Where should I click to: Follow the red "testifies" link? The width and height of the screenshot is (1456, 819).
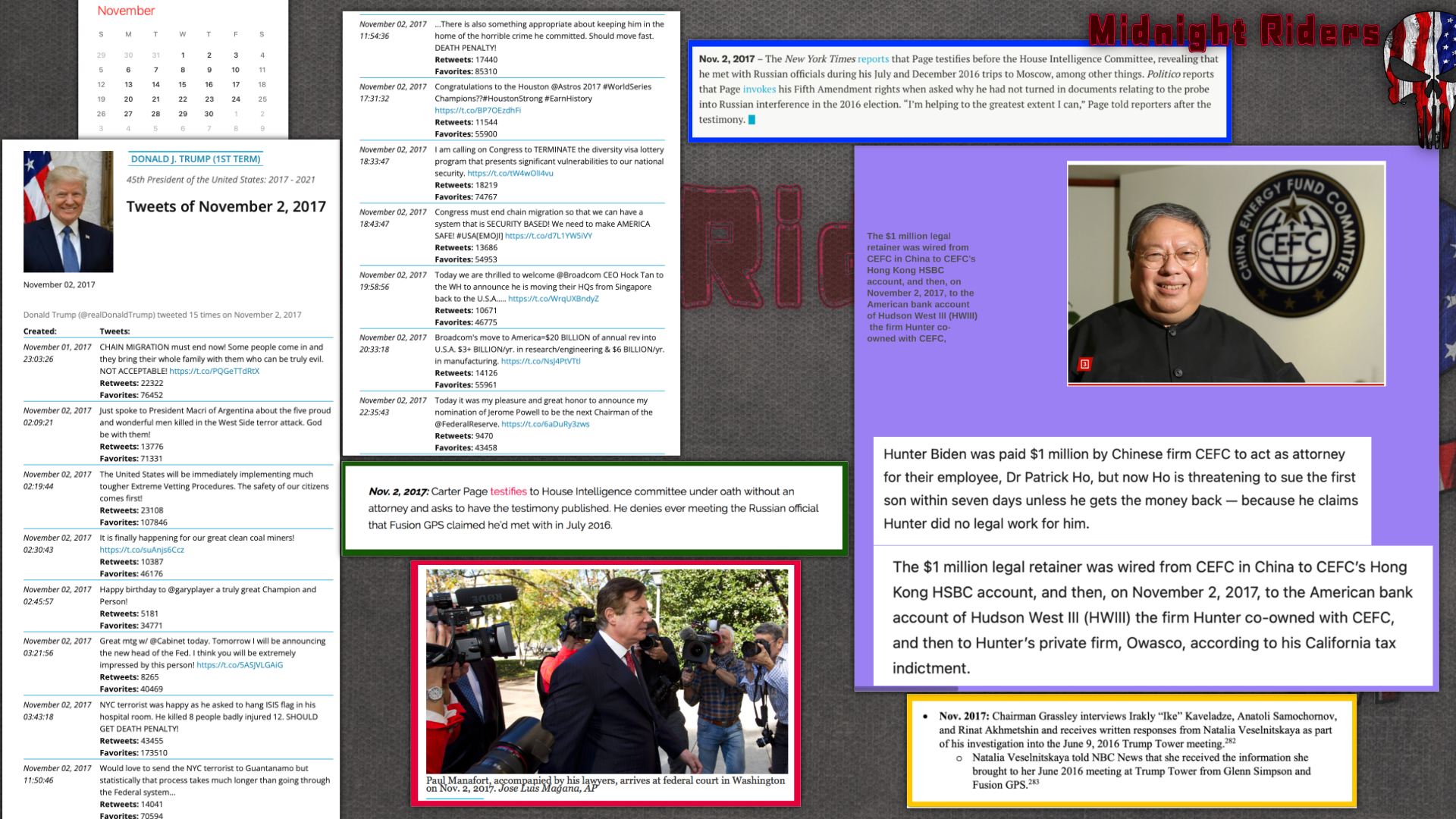[x=508, y=491]
